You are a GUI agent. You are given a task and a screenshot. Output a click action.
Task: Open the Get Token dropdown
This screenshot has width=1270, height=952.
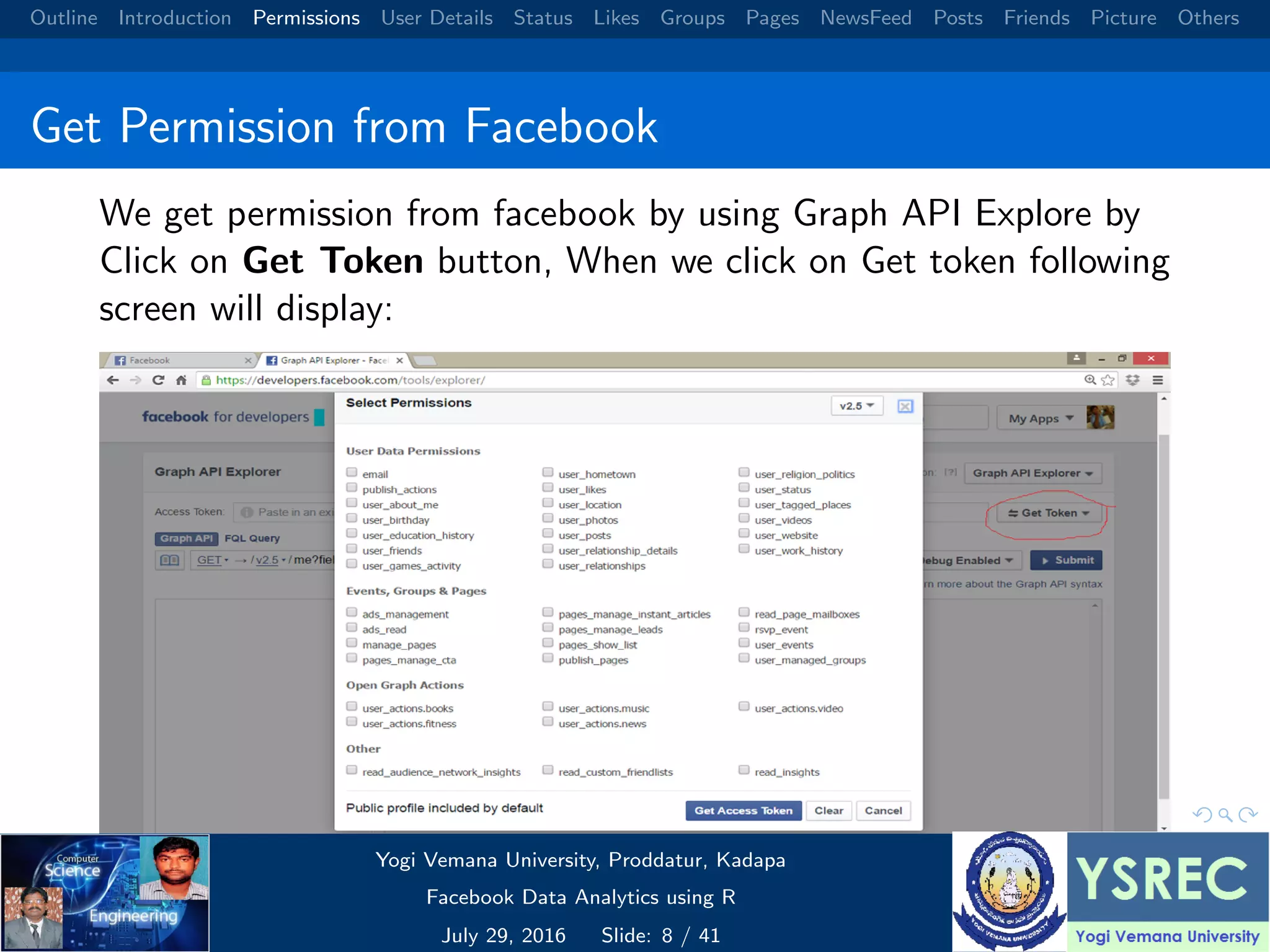click(x=1049, y=513)
